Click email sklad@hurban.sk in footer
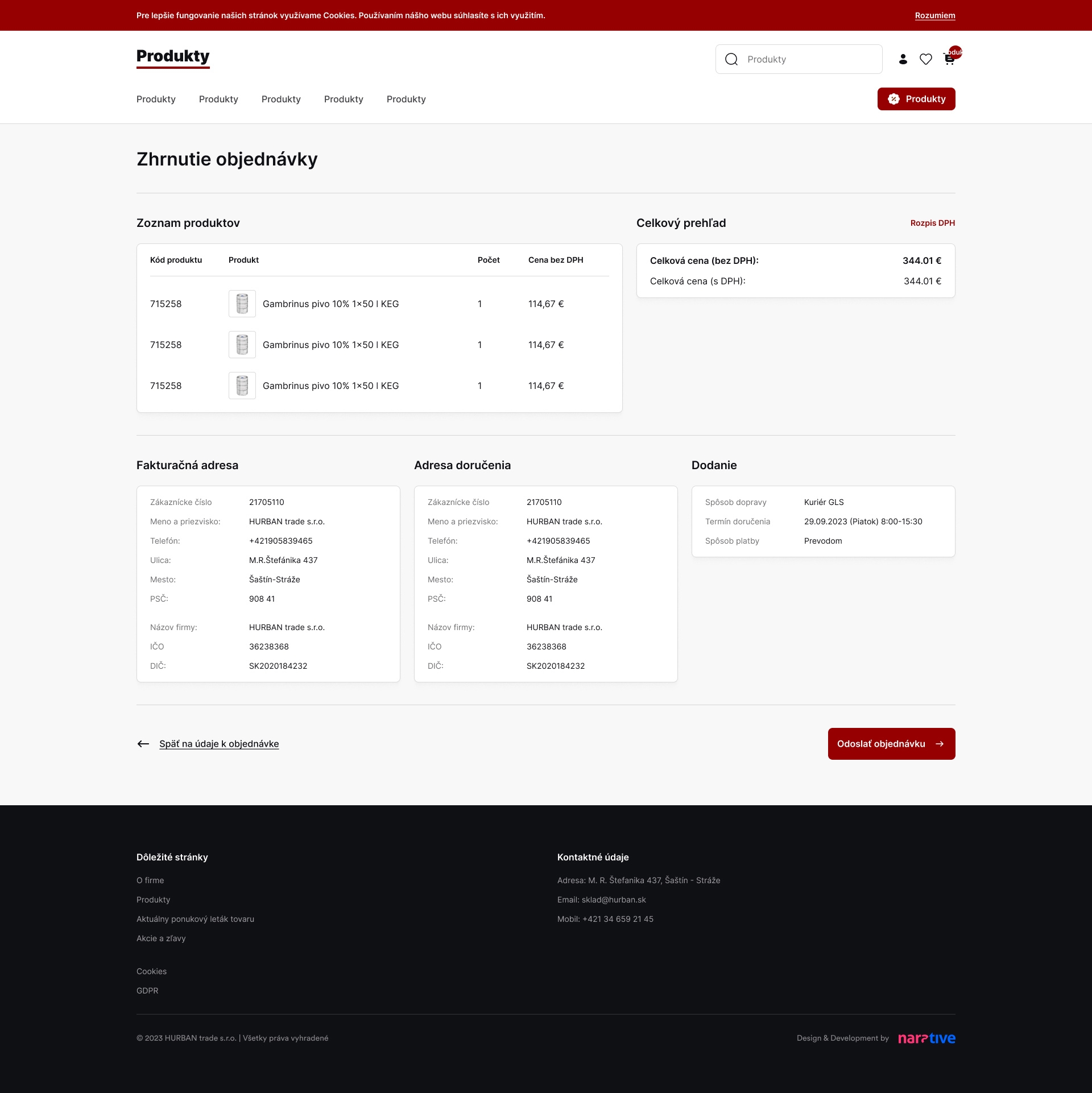 click(x=614, y=900)
